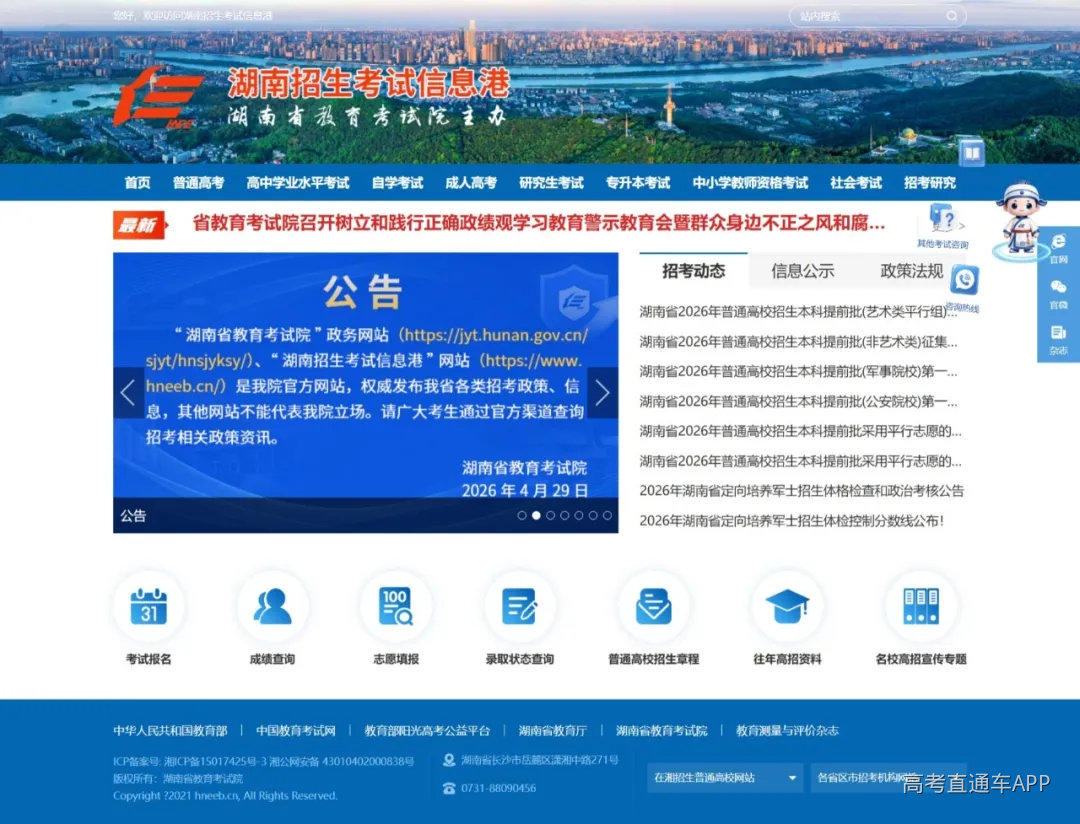Open 定向培养军士招生体格检查和政治考核公告
Viewport: 1080px width, 824px height.
802,491
